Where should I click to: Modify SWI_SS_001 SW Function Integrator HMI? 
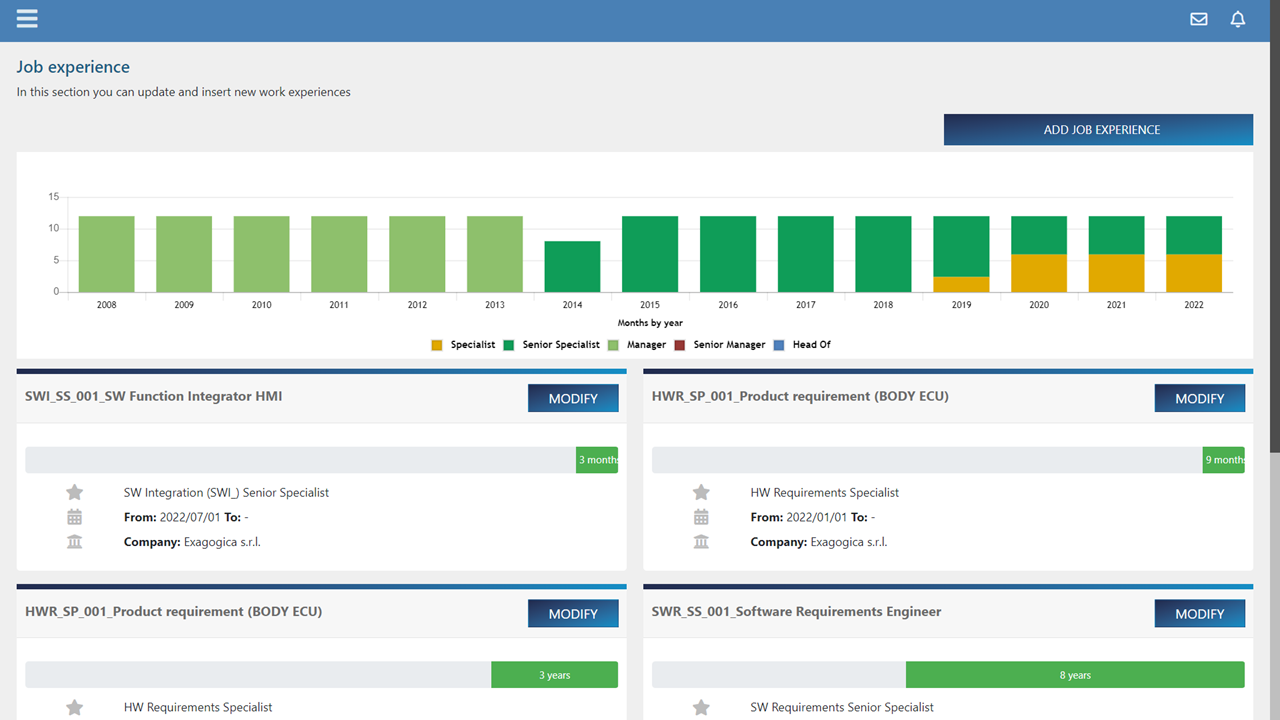pyautogui.click(x=573, y=398)
